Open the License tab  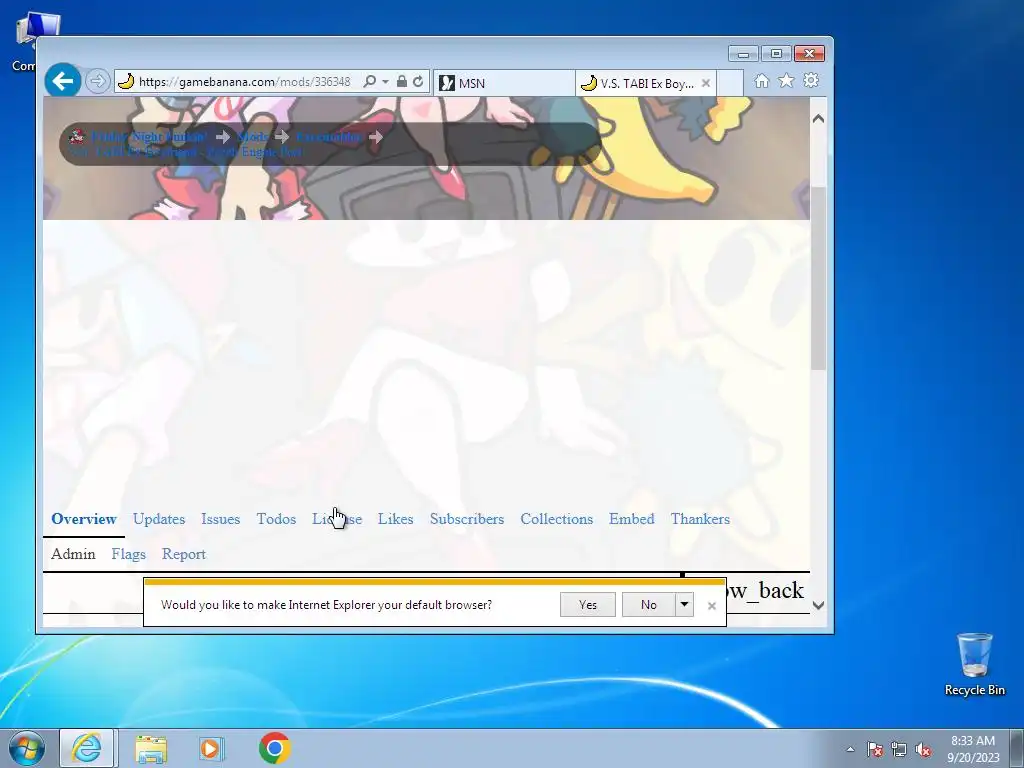[337, 519]
